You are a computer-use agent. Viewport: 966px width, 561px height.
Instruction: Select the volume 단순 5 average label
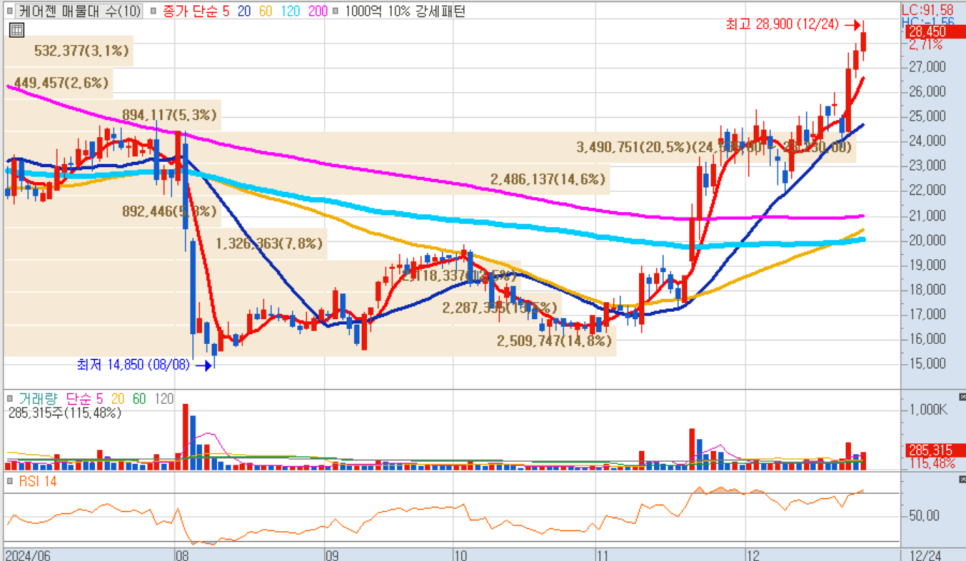[x=84, y=399]
